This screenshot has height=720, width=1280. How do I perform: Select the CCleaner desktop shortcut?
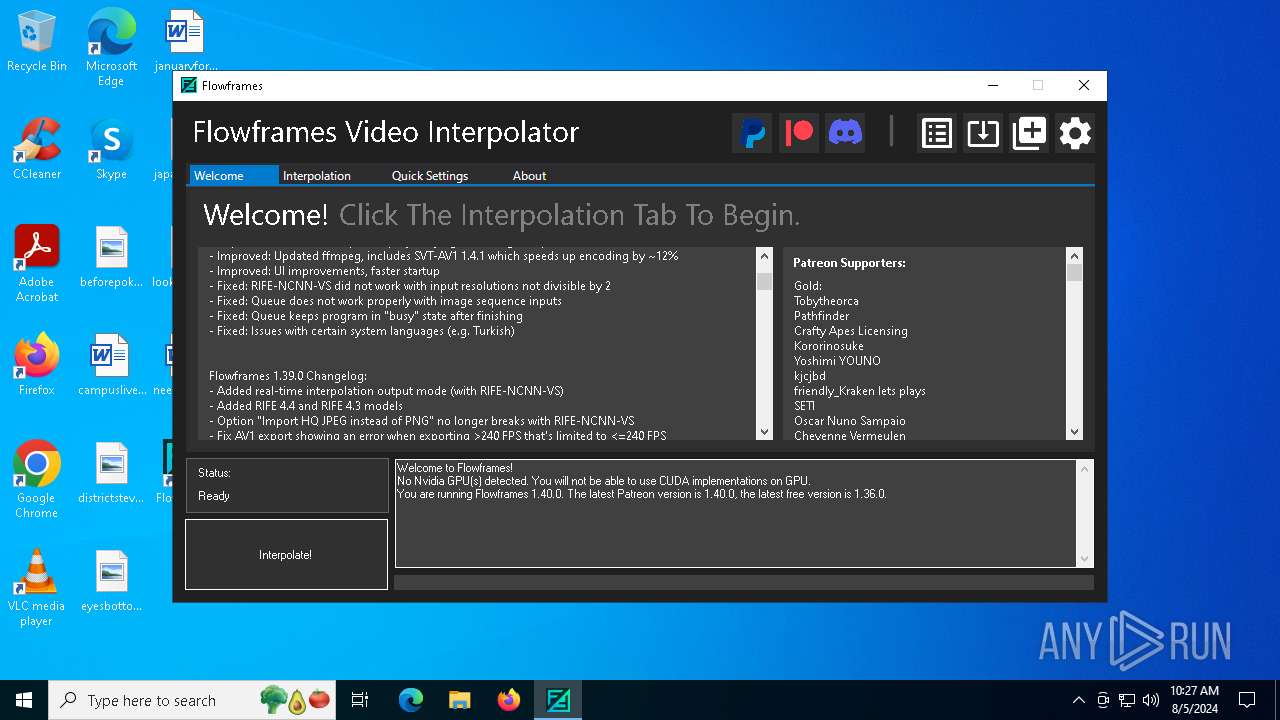37,149
